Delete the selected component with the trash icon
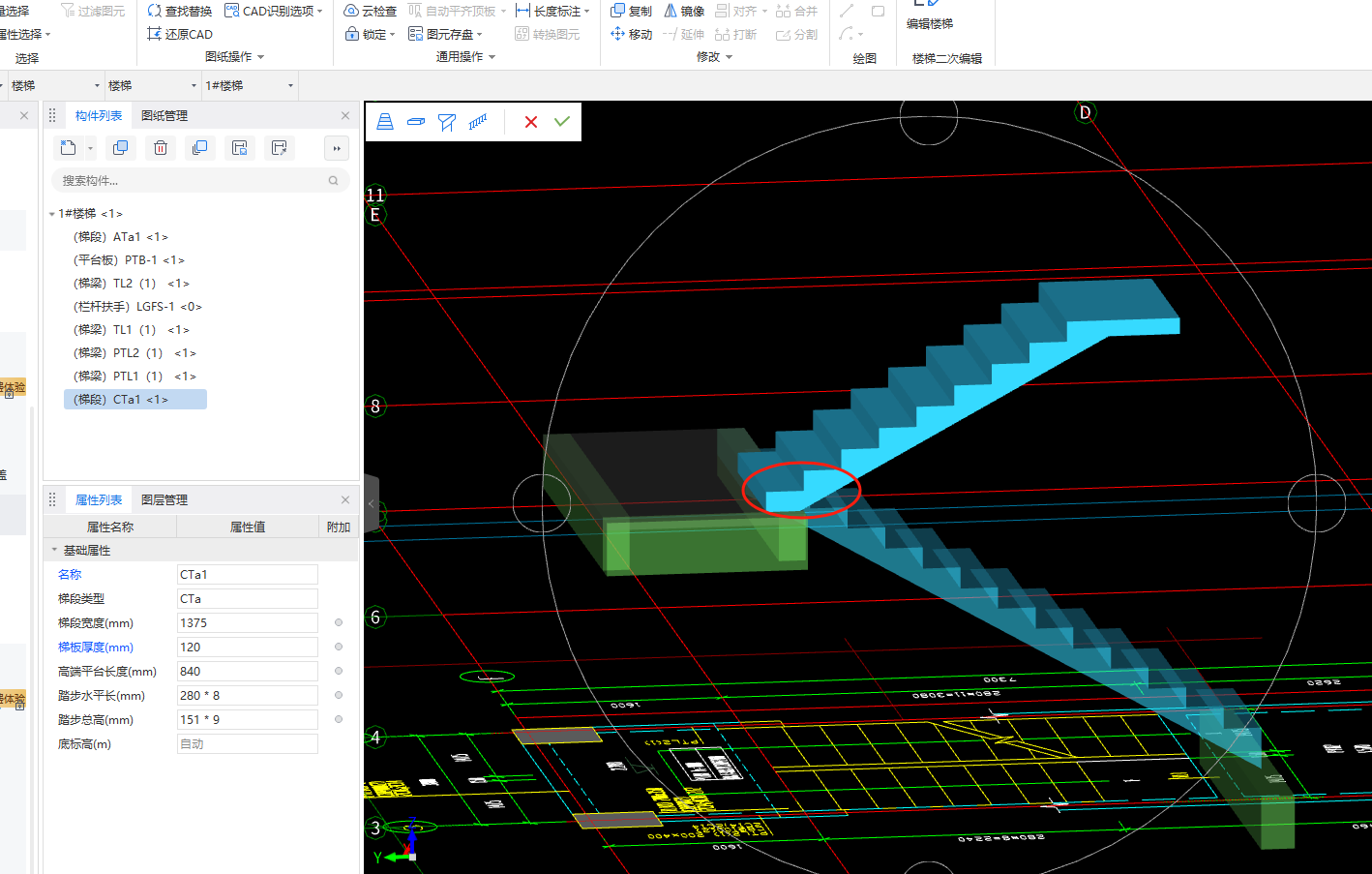 coord(161,148)
